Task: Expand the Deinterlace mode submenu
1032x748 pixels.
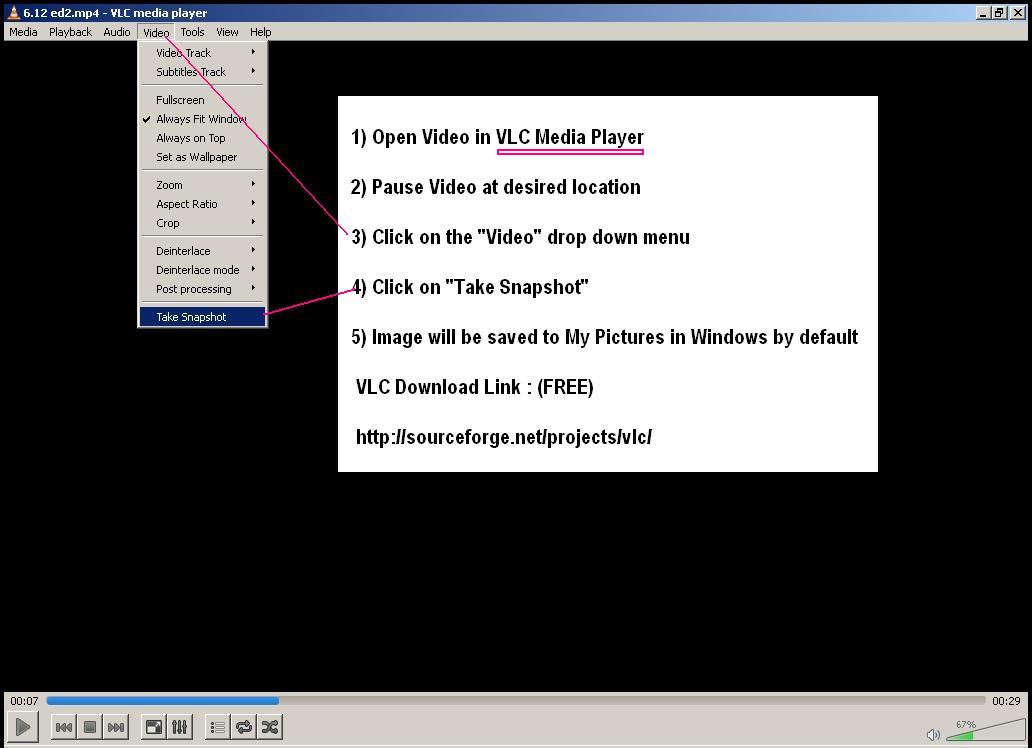Action: [x=202, y=270]
